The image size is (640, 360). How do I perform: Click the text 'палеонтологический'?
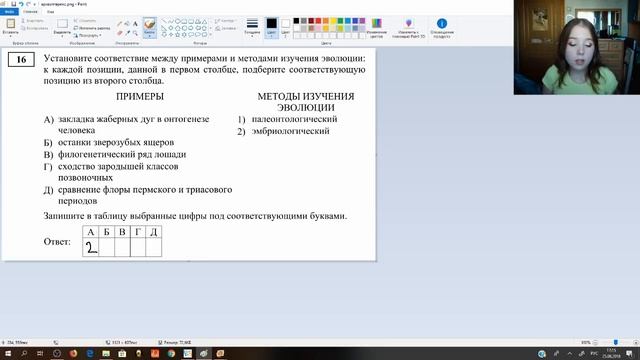point(294,119)
